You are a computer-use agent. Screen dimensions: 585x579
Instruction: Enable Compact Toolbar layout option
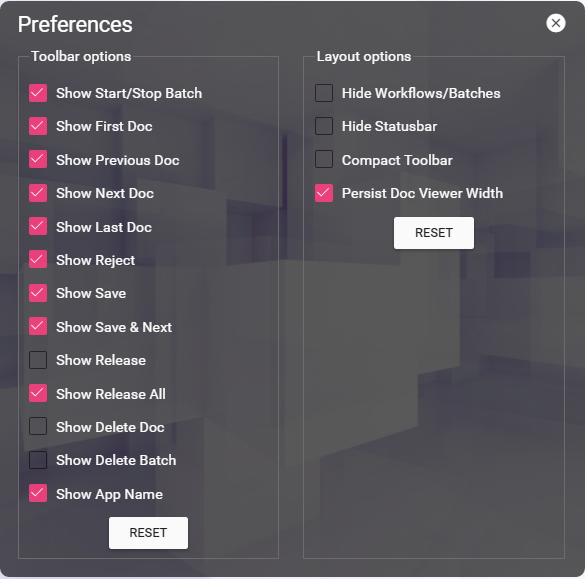tap(324, 159)
